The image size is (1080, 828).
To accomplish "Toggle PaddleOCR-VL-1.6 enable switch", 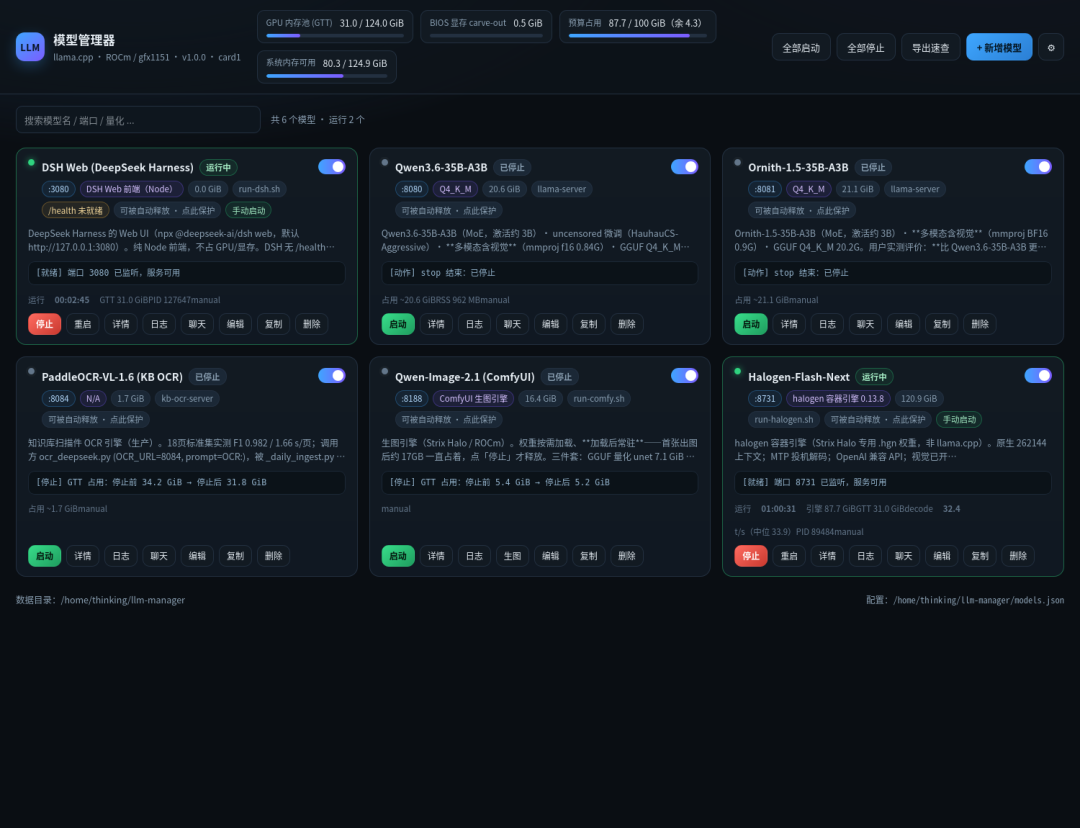I will tap(331, 375).
